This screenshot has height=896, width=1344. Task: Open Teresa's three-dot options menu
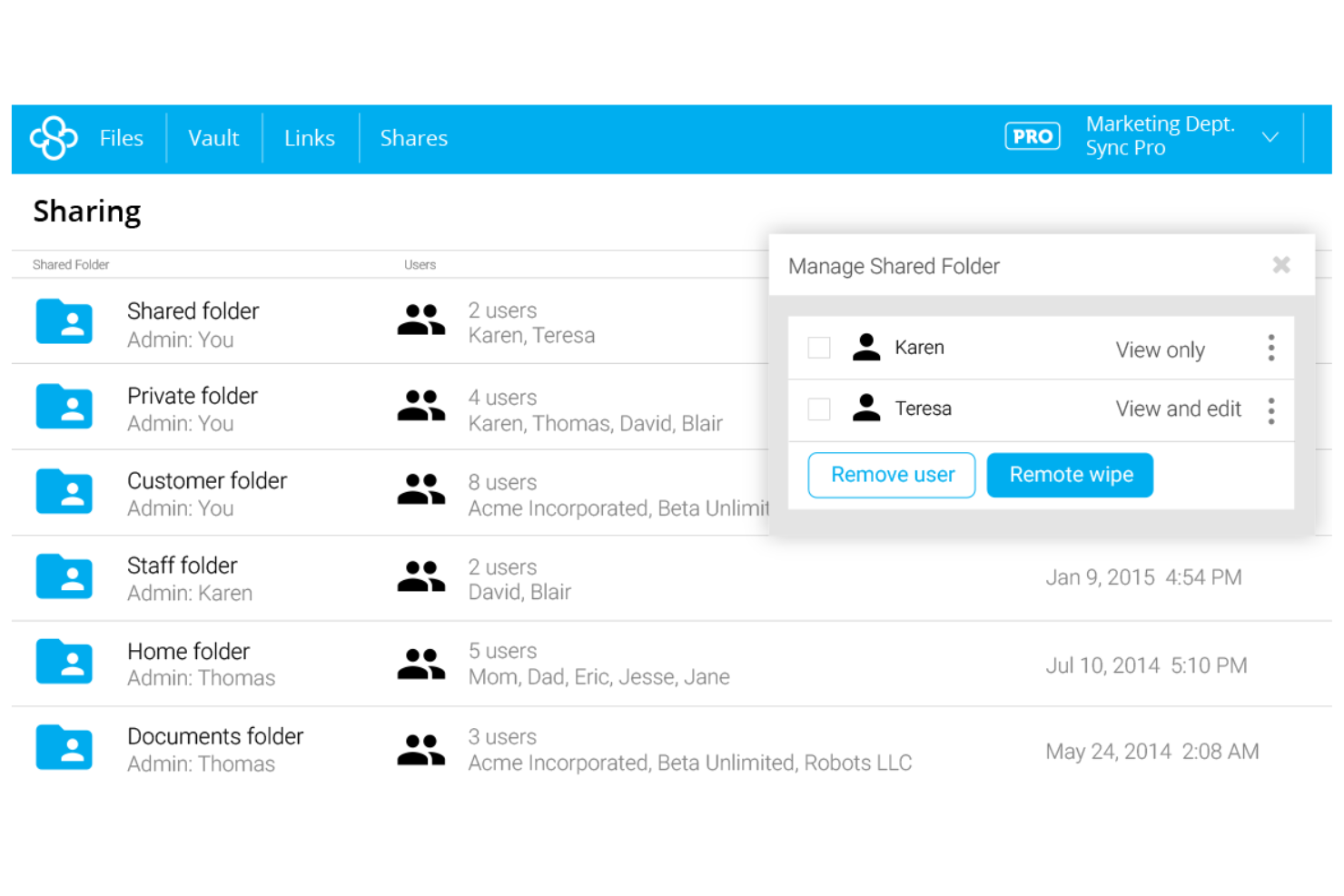[1270, 410]
